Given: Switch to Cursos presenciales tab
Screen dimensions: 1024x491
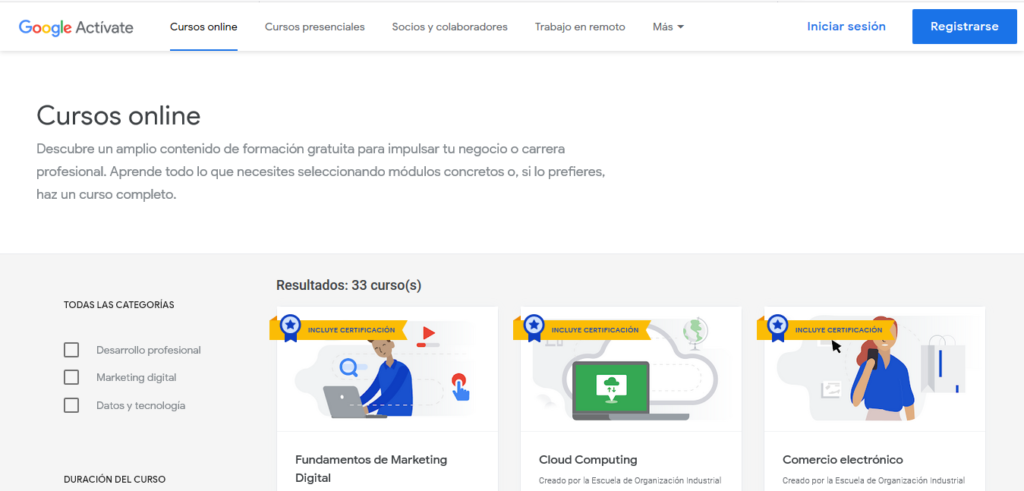Looking at the screenshot, I should pyautogui.click(x=314, y=27).
